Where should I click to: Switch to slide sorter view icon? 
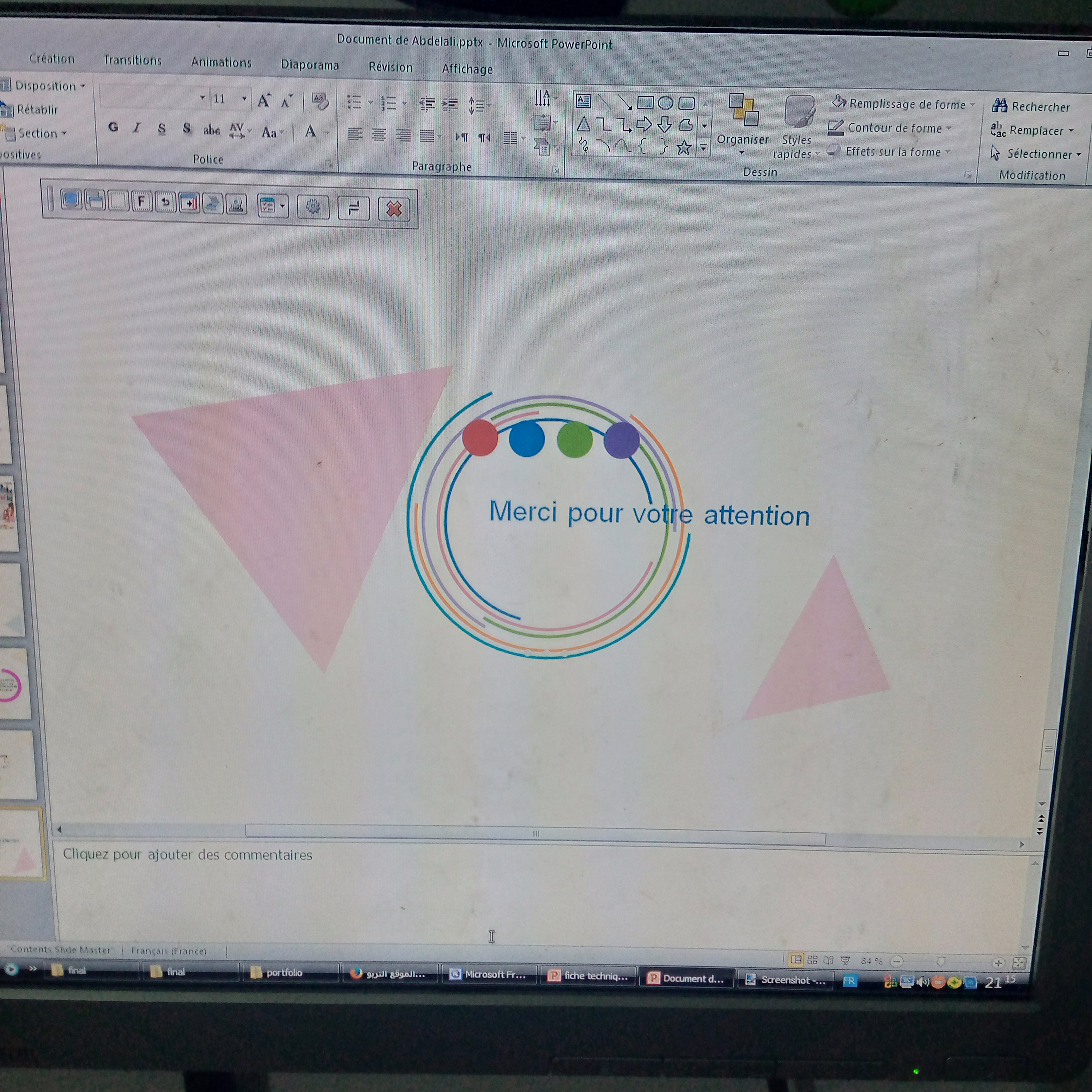(813, 960)
